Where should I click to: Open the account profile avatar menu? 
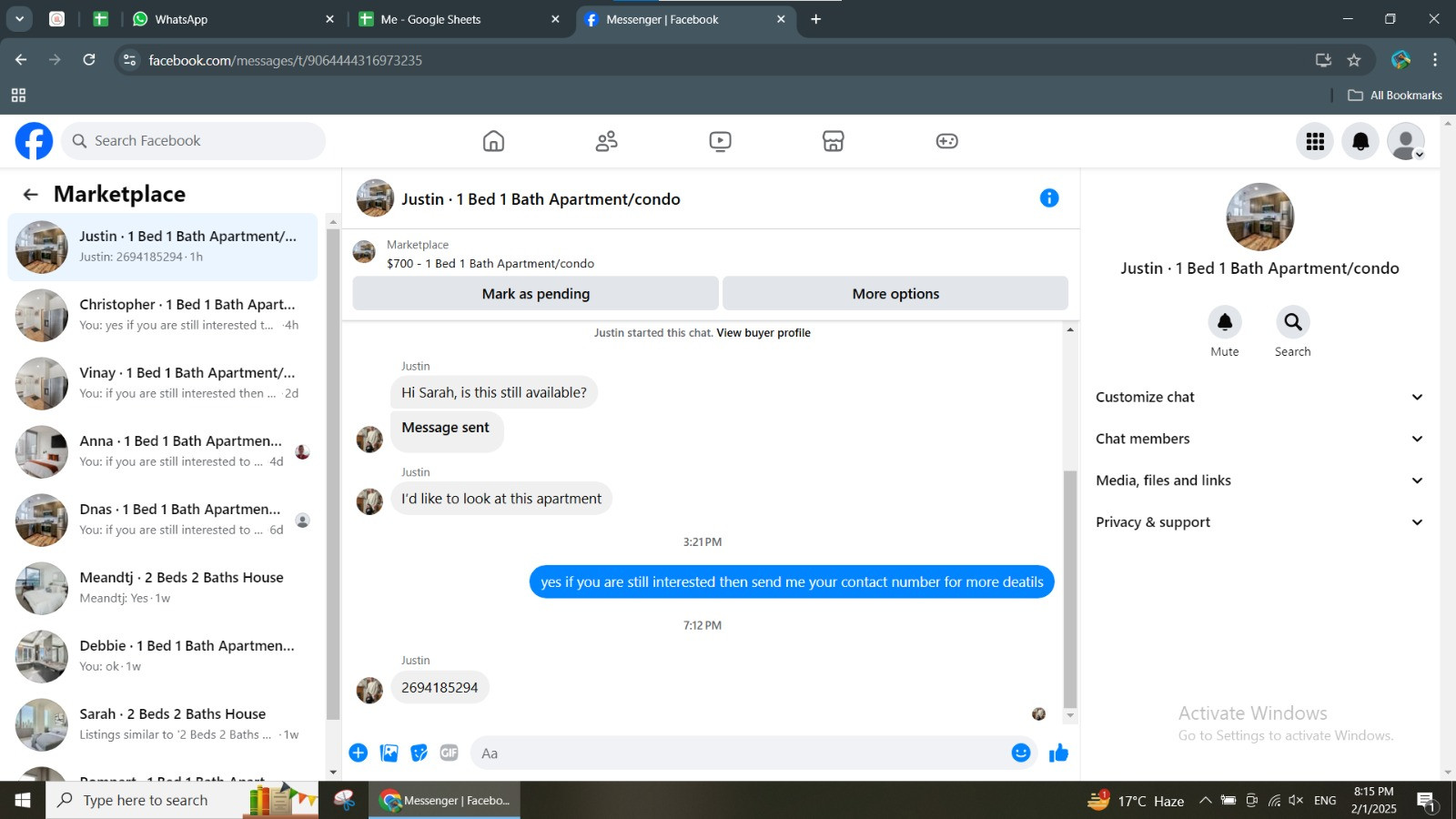[1406, 141]
